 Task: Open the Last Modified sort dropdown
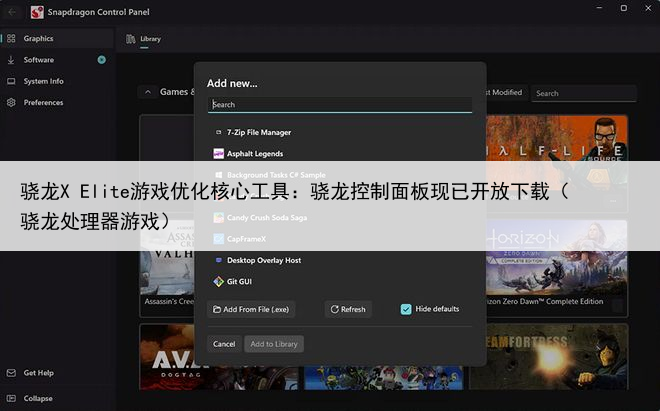pyautogui.click(x=502, y=93)
